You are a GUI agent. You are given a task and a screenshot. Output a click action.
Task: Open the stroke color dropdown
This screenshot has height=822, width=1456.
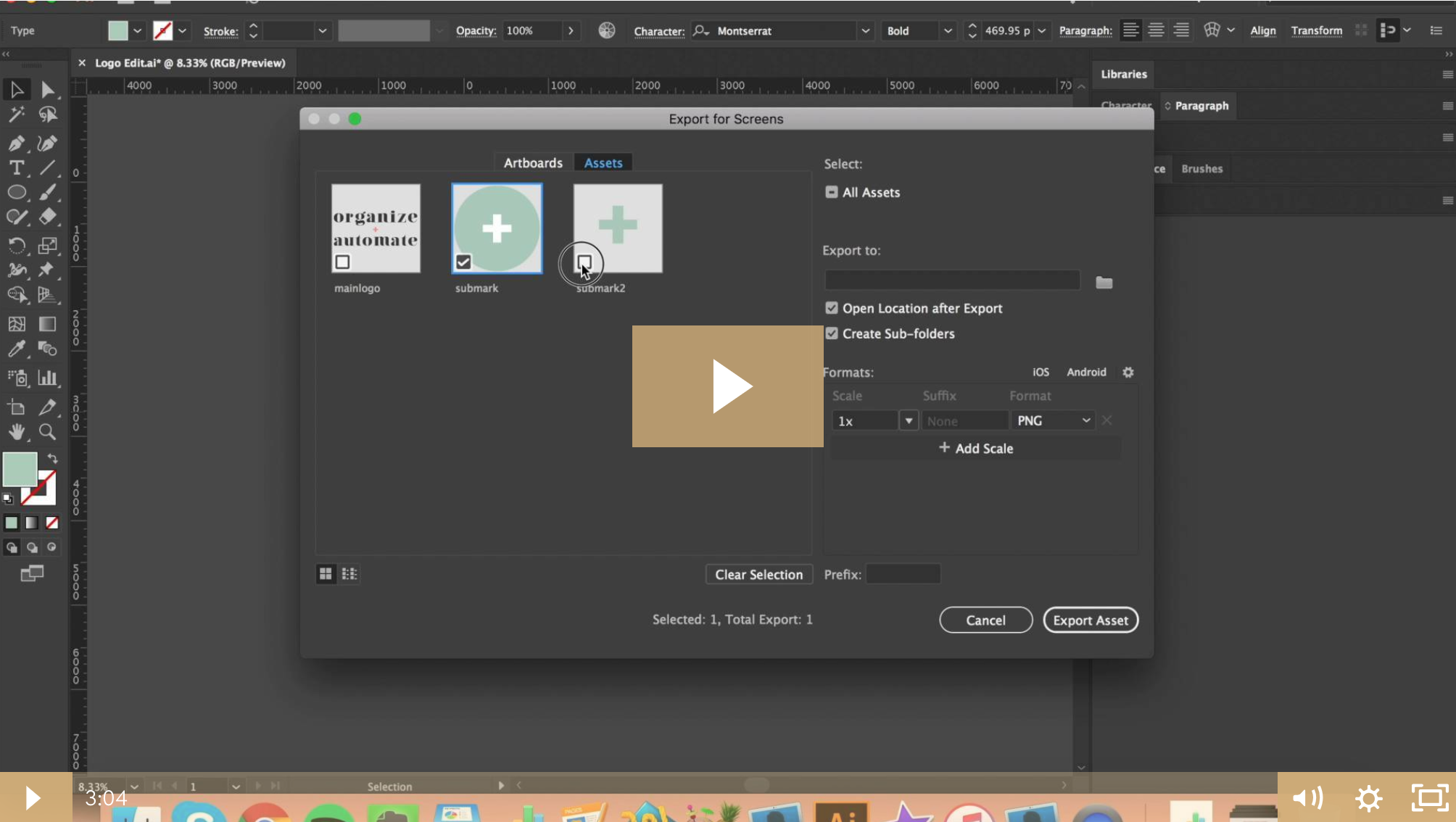182,30
